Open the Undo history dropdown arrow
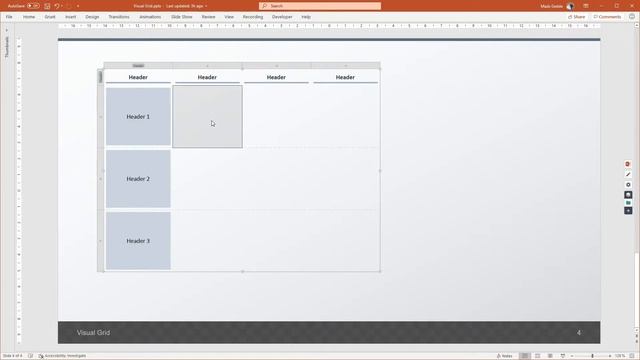The image size is (640, 360). (x=62, y=6)
